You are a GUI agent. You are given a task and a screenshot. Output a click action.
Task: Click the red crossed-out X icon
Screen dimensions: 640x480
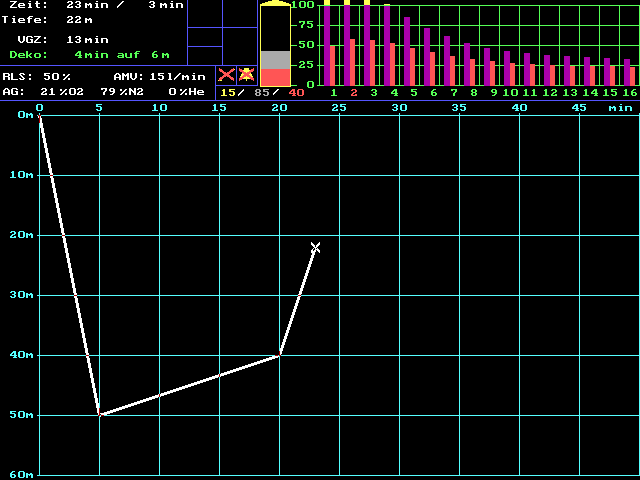[x=226, y=75]
